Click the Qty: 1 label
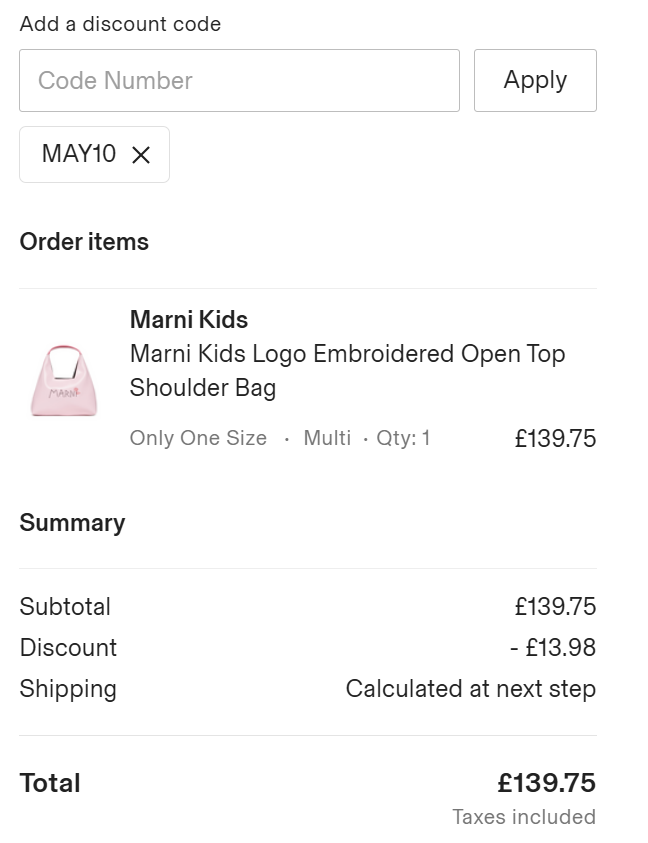648x843 pixels. tap(403, 438)
